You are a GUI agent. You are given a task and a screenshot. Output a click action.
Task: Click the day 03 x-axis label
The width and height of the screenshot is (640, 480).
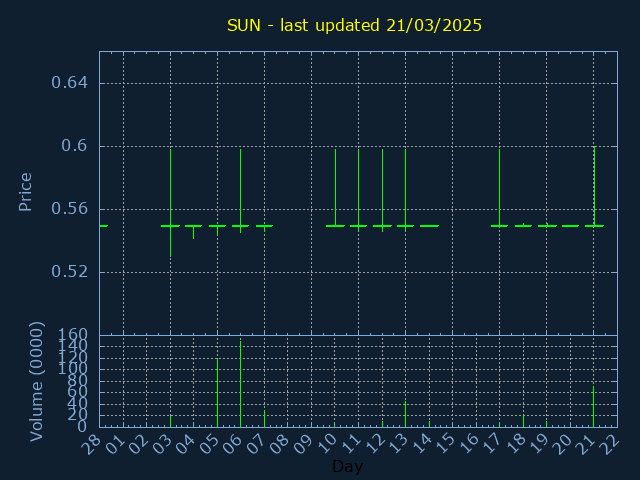click(162, 444)
